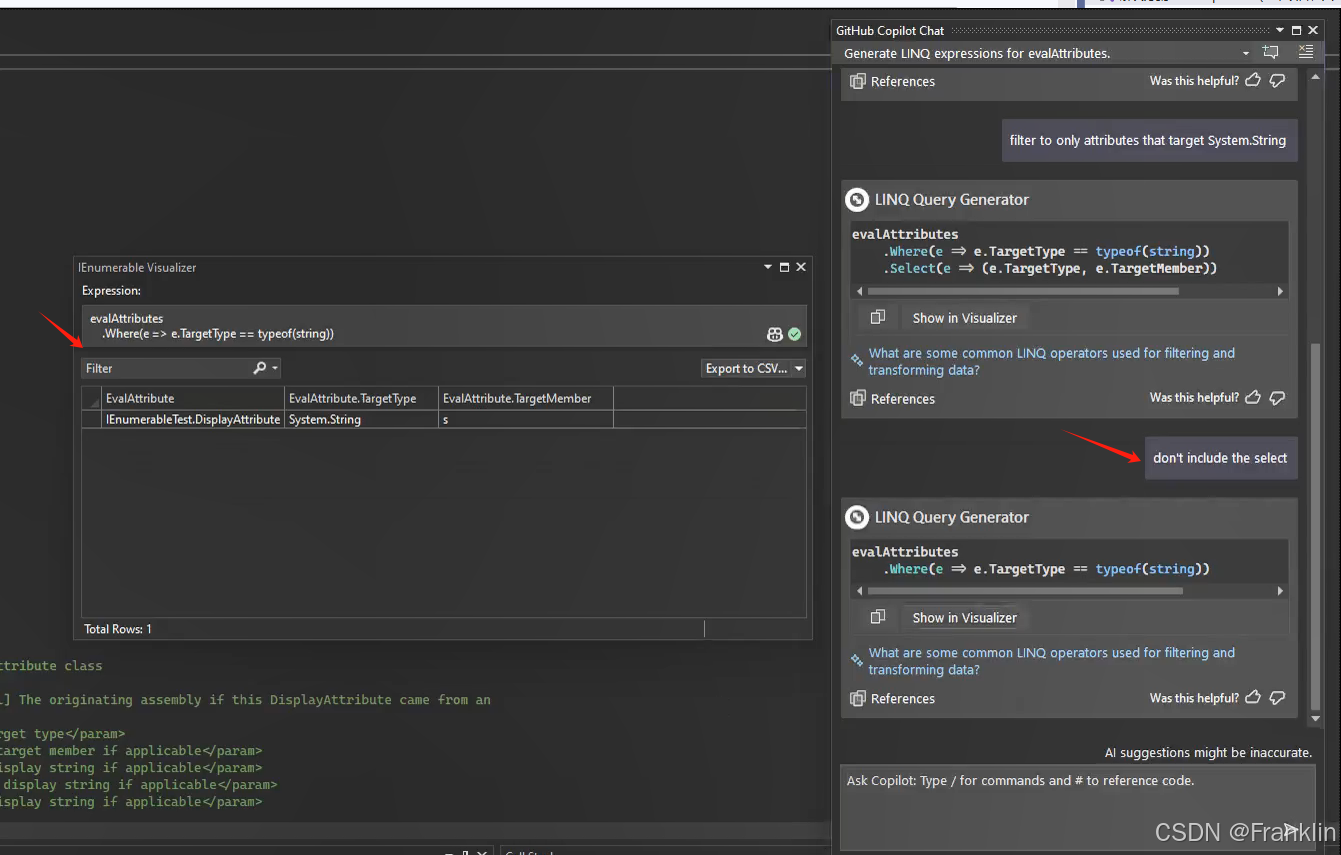
Task: Sort by EvalAttribute.TargetMember column header
Action: coord(526,398)
